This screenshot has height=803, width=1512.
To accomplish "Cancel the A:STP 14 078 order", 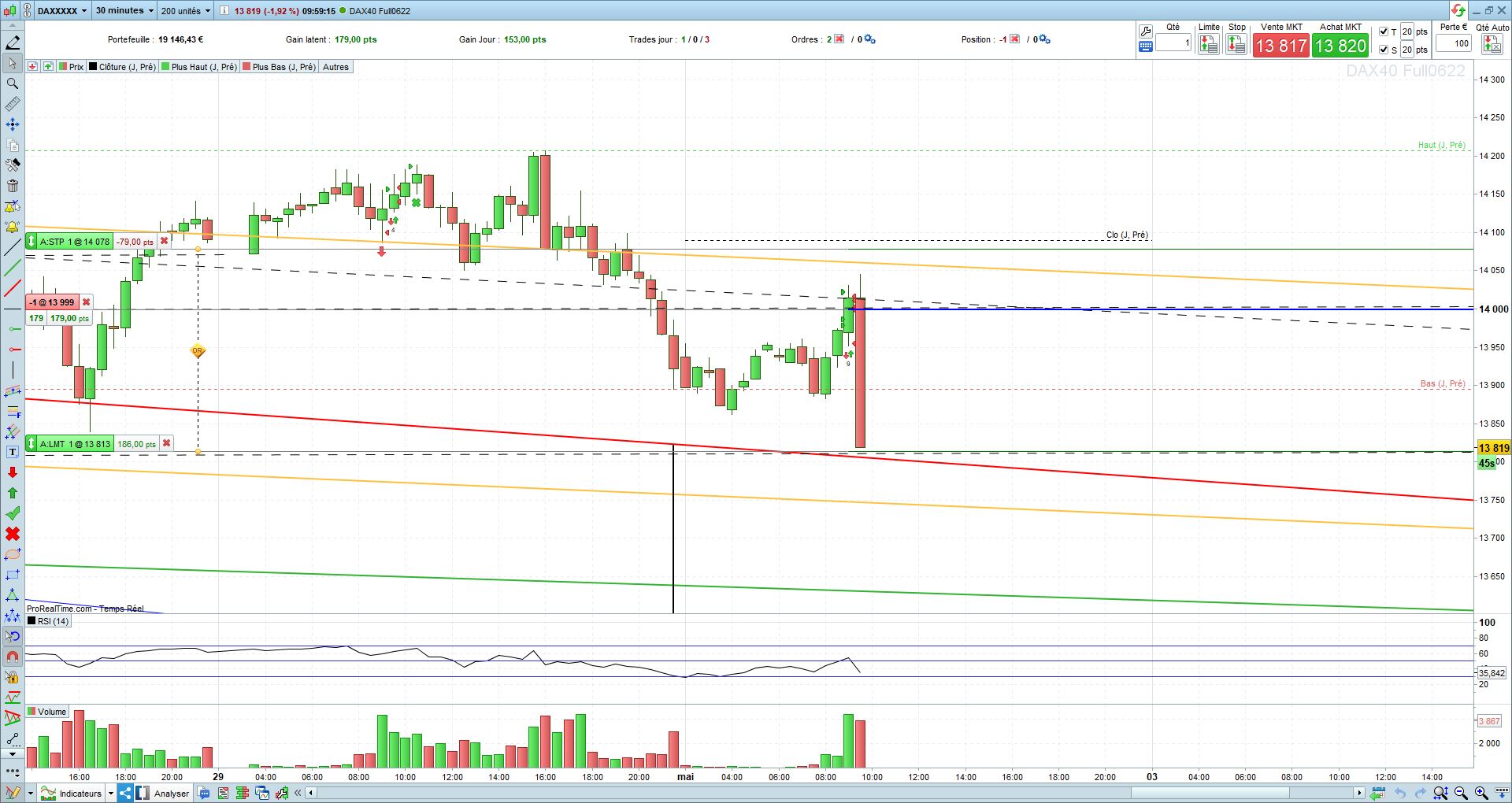I will point(164,242).
